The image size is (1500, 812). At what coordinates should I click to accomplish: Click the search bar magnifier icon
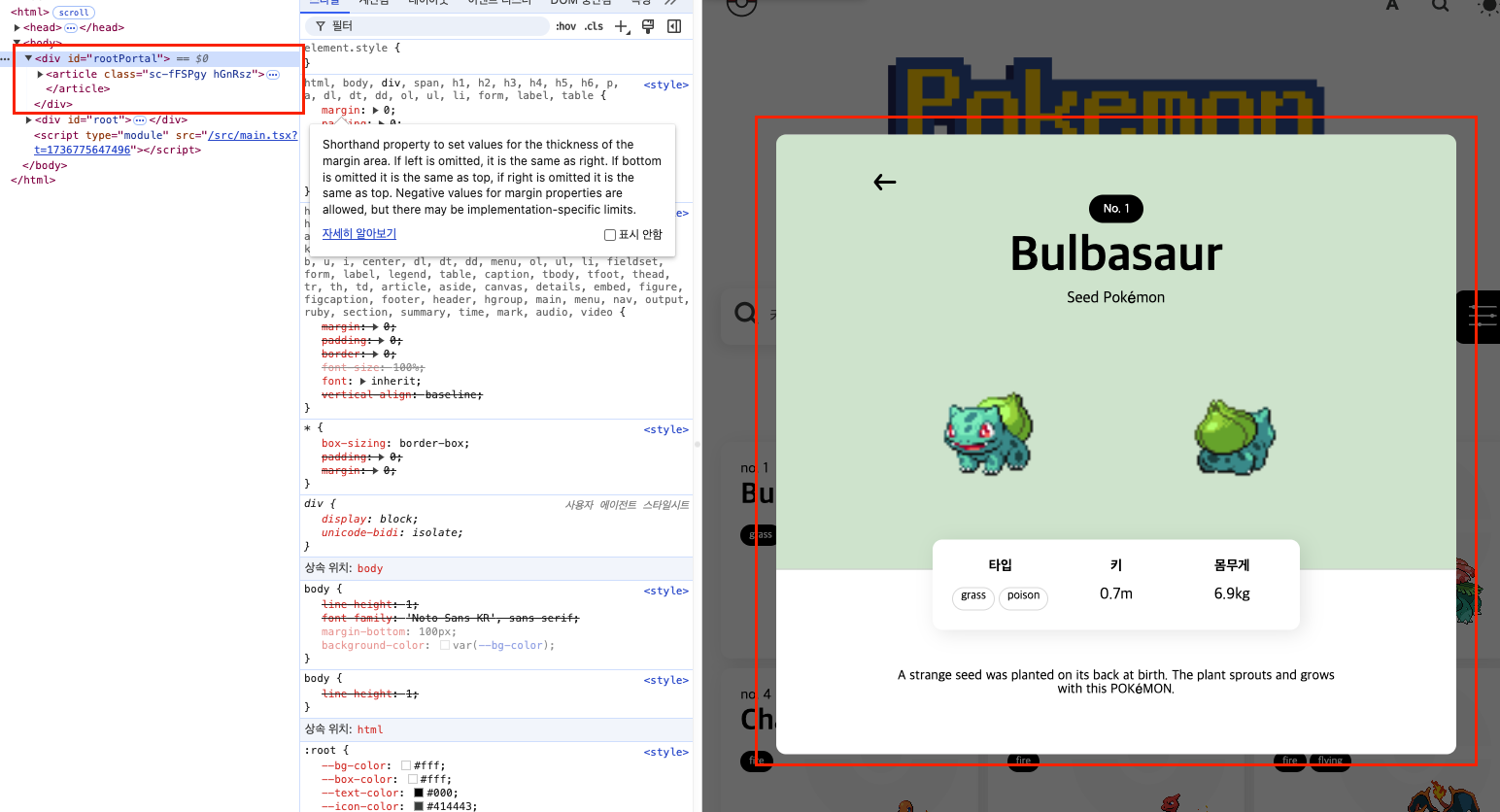(x=745, y=313)
